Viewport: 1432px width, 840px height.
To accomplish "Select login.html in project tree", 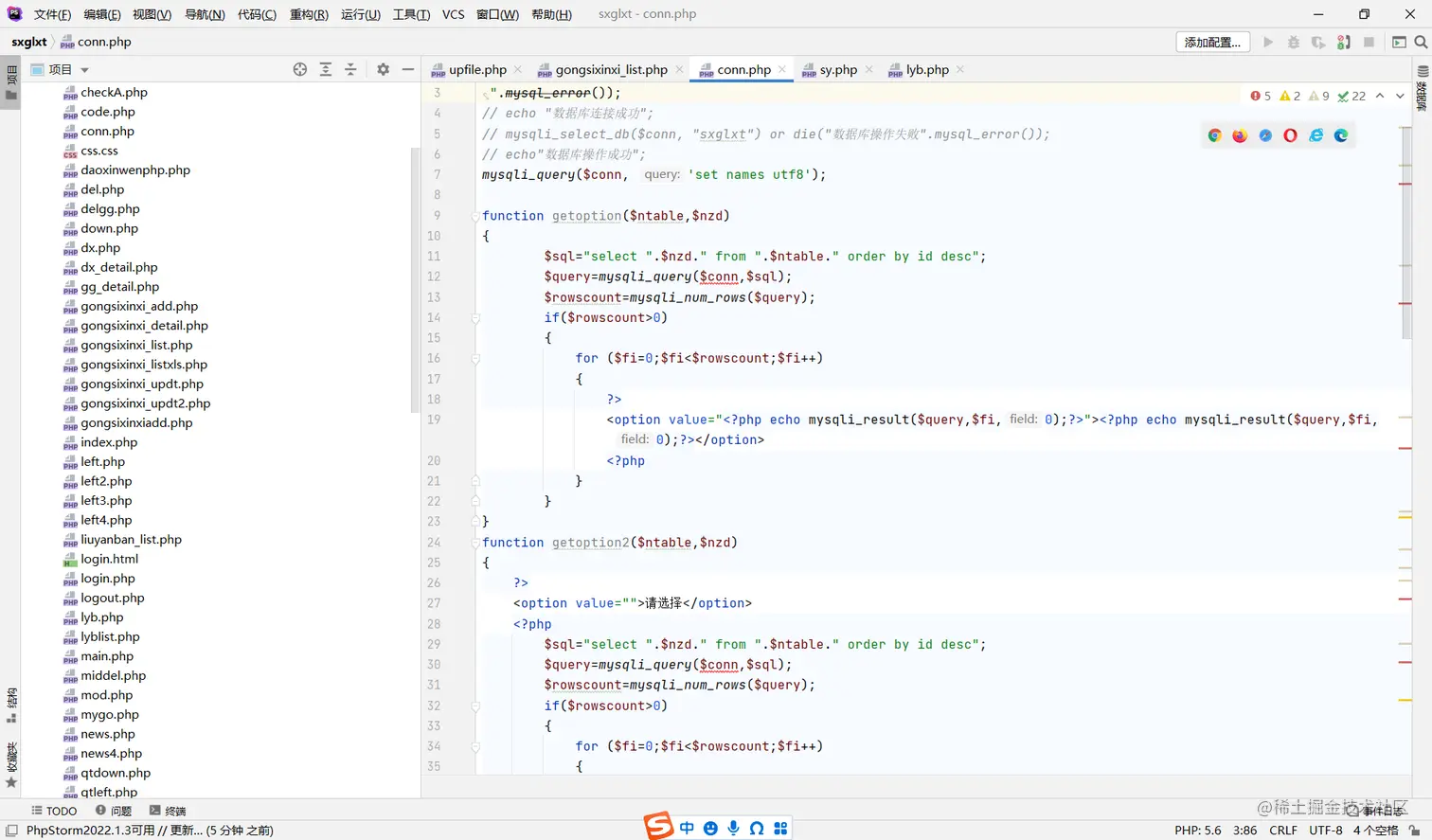I will coord(100,559).
